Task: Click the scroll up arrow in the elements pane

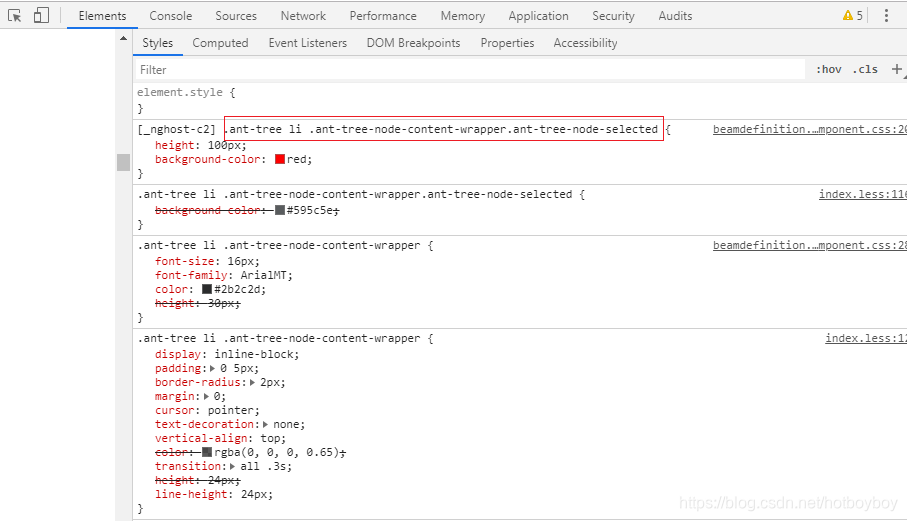Action: [x=123, y=38]
